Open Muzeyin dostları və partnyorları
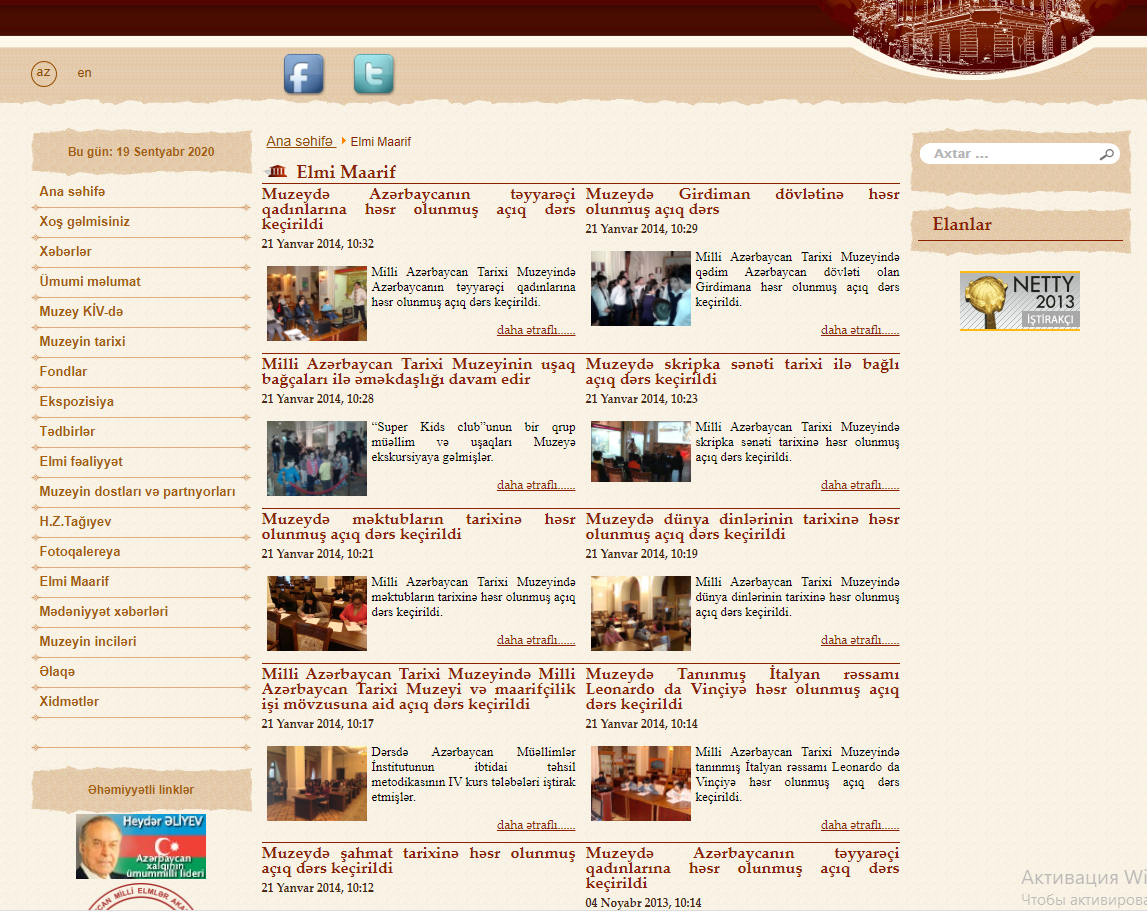Viewport: 1147px width, 916px height. point(138,492)
